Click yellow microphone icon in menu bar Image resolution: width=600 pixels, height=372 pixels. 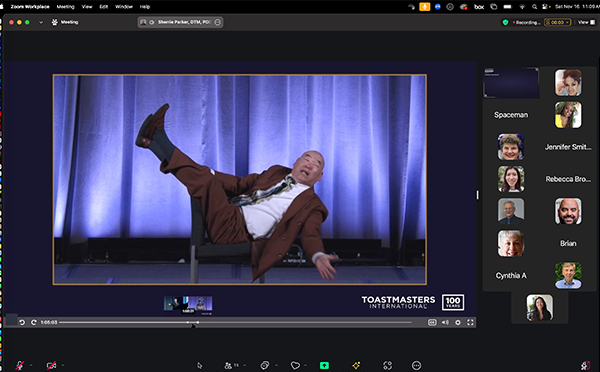coord(425,7)
